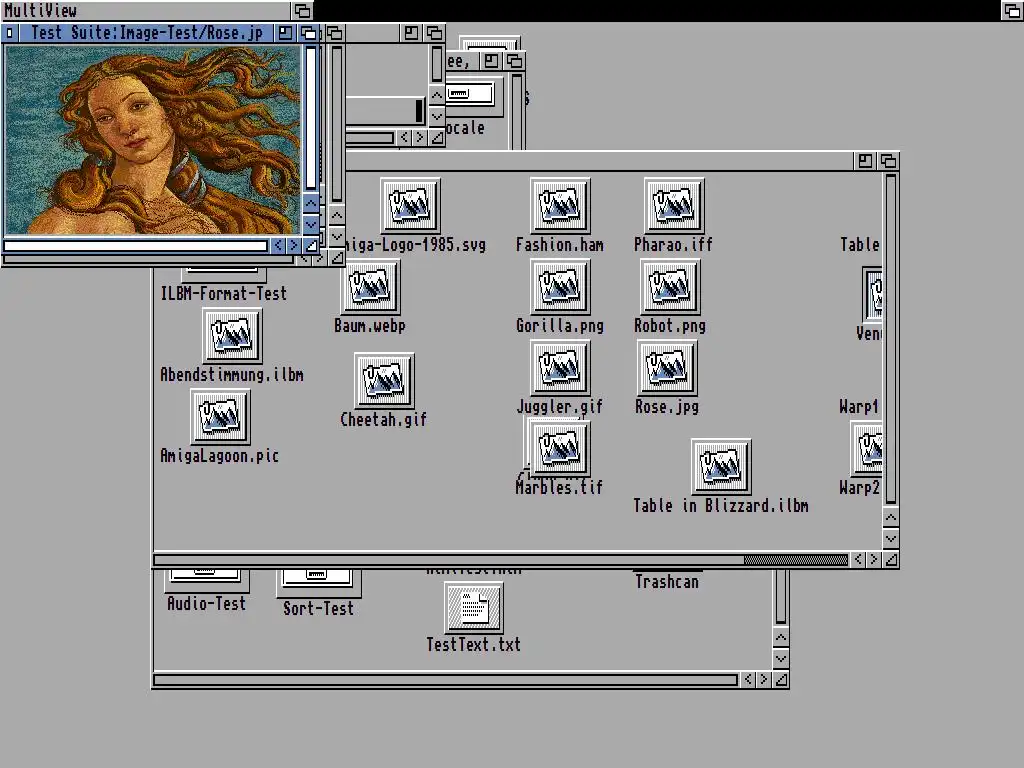Click the Rose.jp MultiView window title bar
This screenshot has width=1024, height=768.
tap(148, 33)
